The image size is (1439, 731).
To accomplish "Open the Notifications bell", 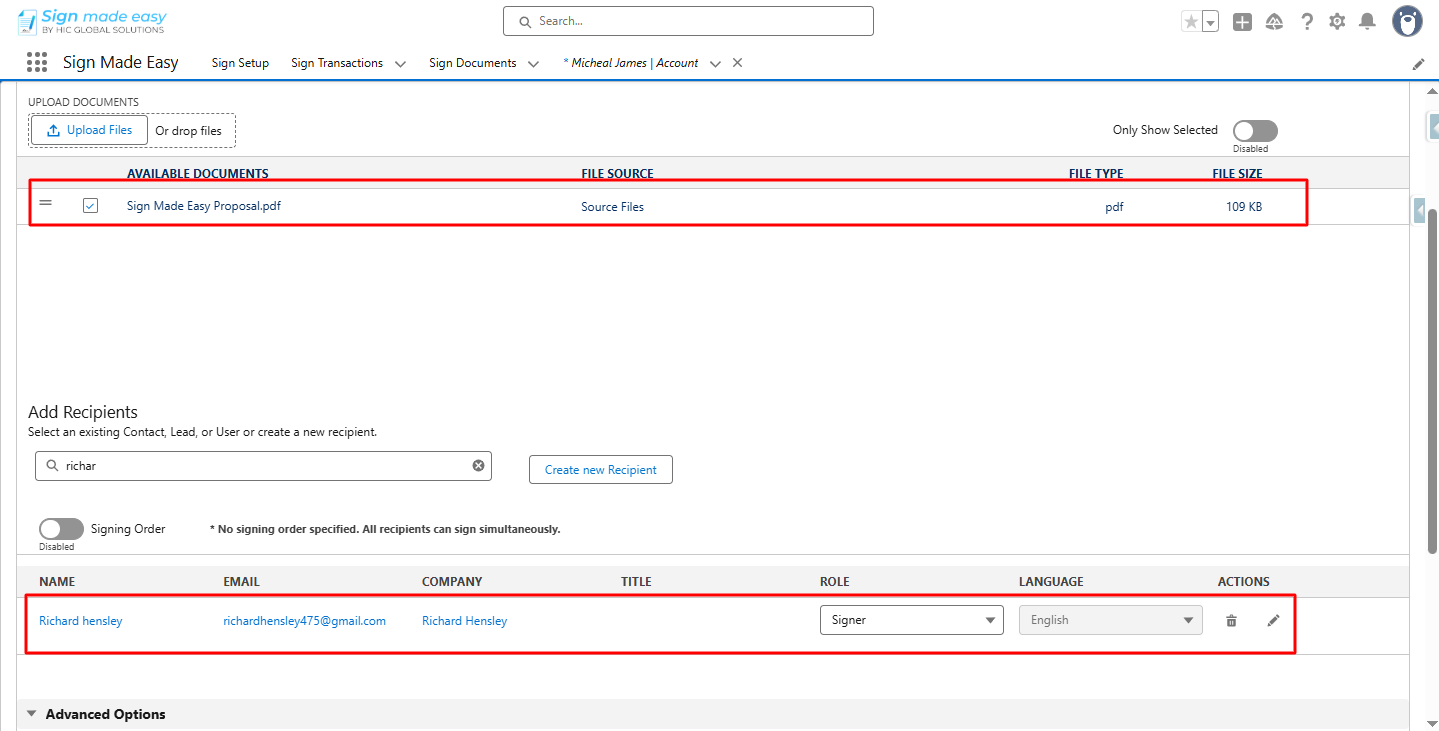I will [1368, 22].
